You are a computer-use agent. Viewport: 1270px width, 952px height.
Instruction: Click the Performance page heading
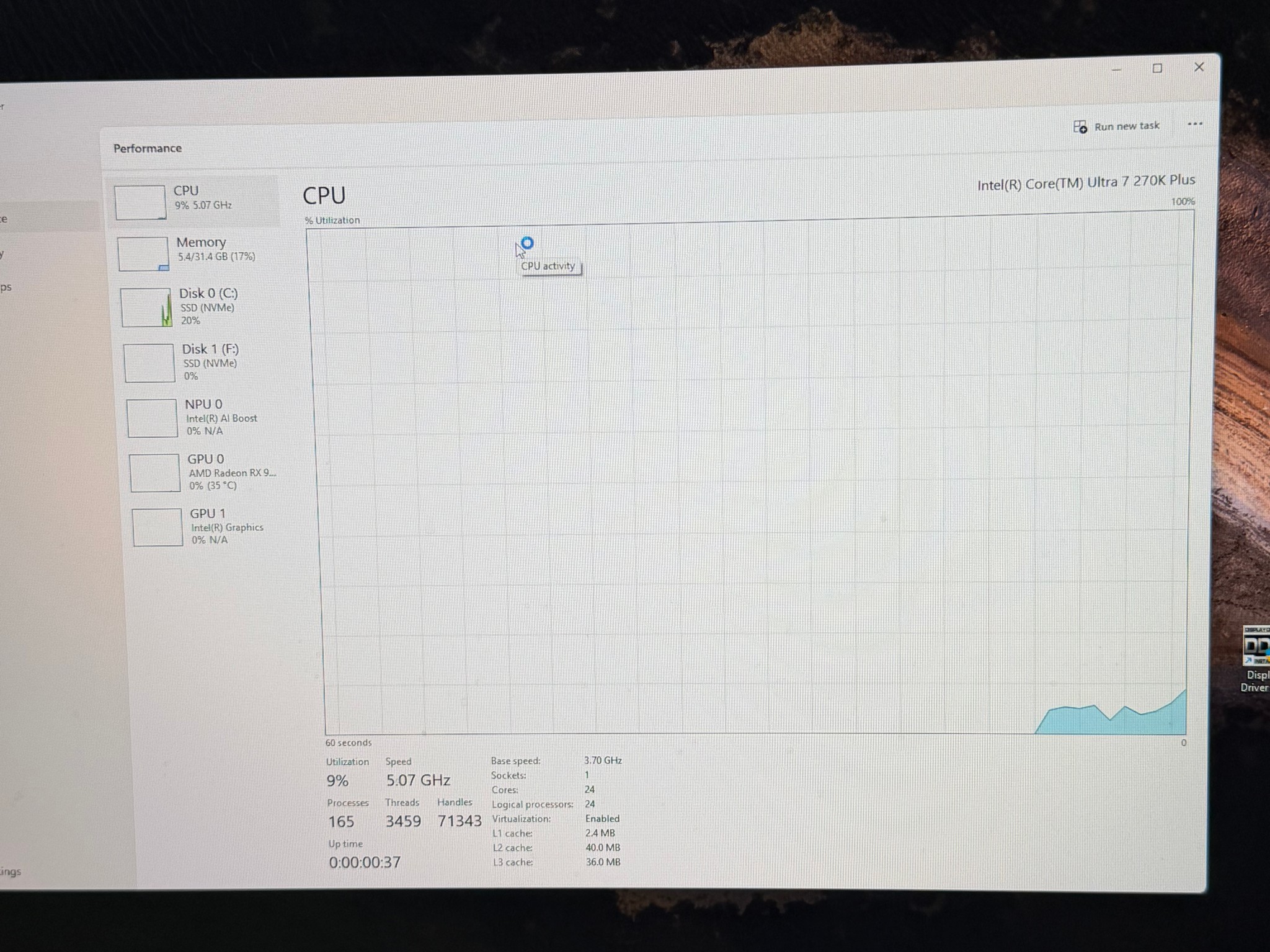point(148,148)
